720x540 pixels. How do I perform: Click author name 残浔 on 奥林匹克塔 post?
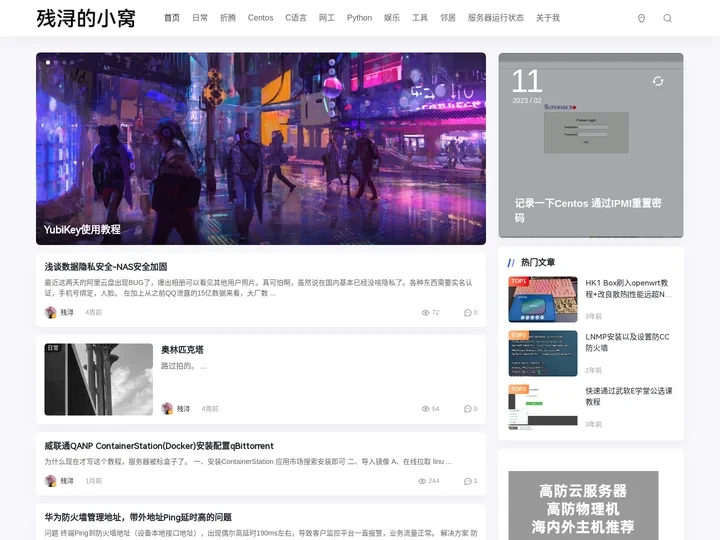point(183,409)
